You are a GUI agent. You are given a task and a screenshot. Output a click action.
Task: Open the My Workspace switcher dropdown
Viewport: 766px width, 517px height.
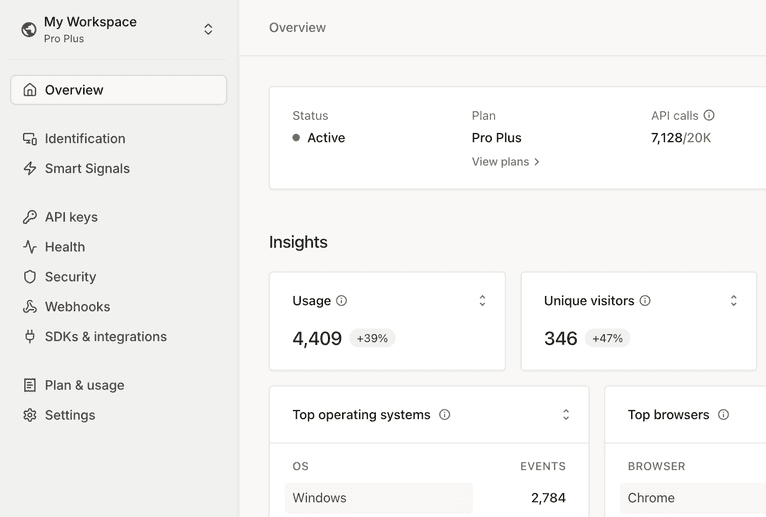tap(208, 30)
